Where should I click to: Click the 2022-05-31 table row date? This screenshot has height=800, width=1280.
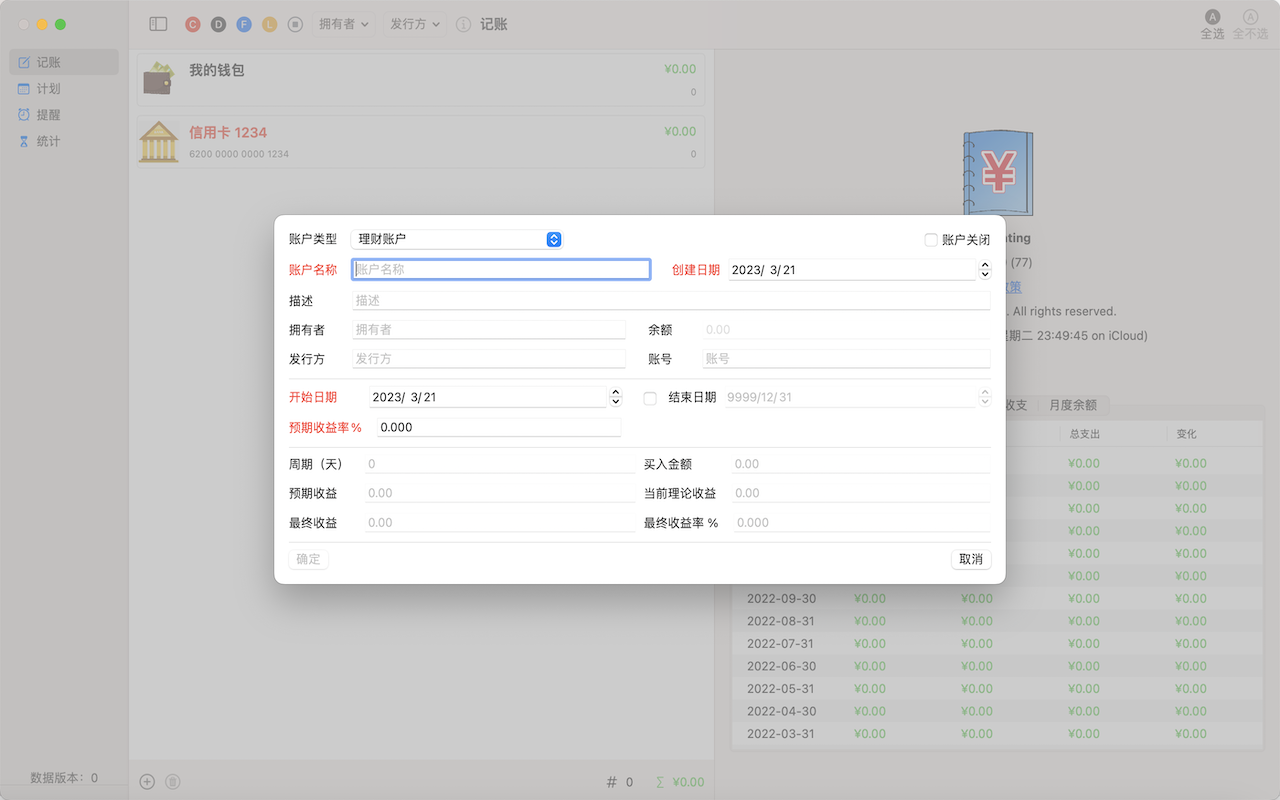pyautogui.click(x=781, y=688)
